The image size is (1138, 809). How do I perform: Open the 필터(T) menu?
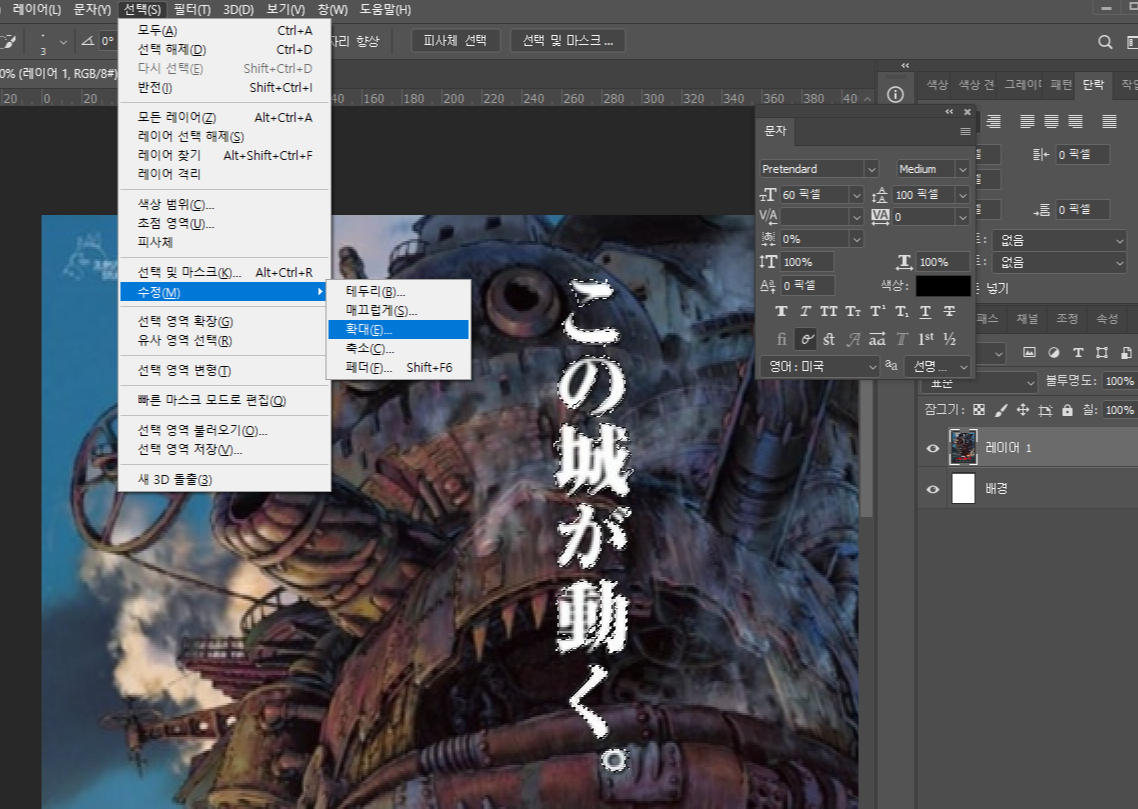pos(192,9)
